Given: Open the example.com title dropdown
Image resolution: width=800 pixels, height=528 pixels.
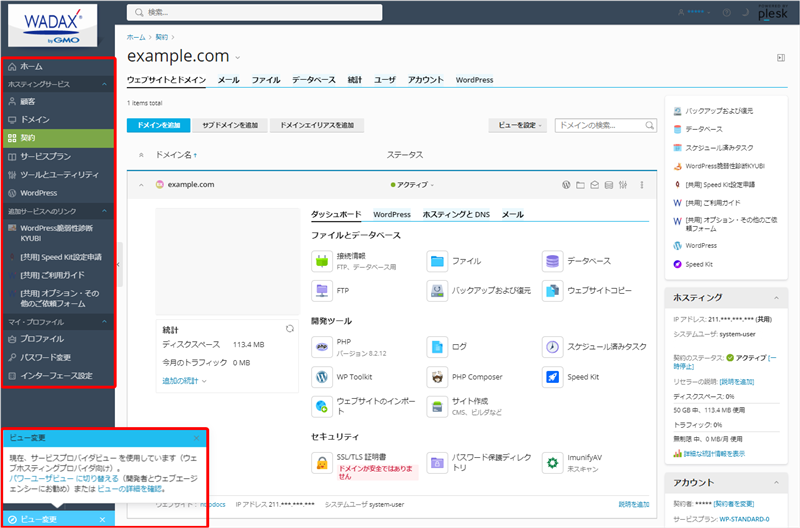Looking at the screenshot, I should tap(238, 58).
